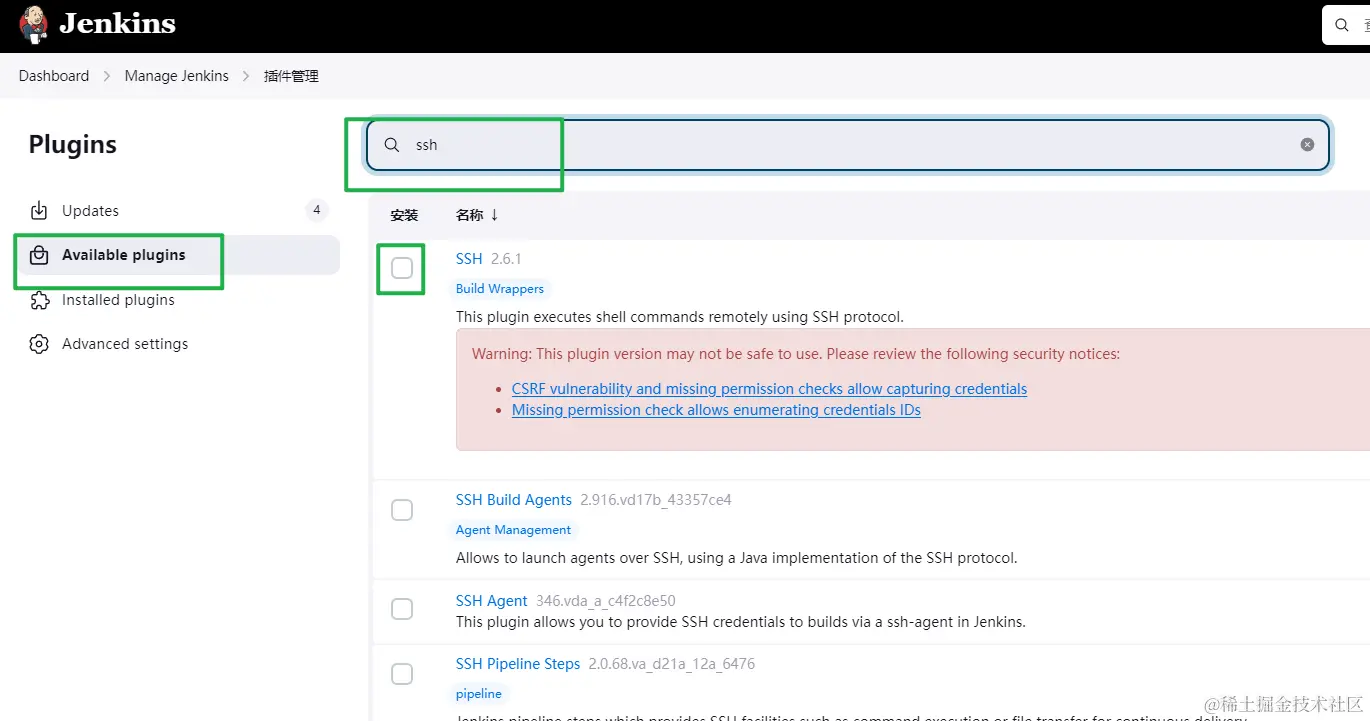Check the SSH Pipeline Steps checkbox
Image resolution: width=1370 pixels, height=721 pixels.
click(x=402, y=674)
